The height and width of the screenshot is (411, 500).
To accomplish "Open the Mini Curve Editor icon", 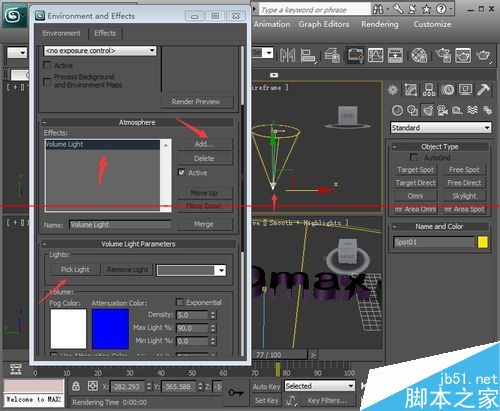I will coord(15,369).
